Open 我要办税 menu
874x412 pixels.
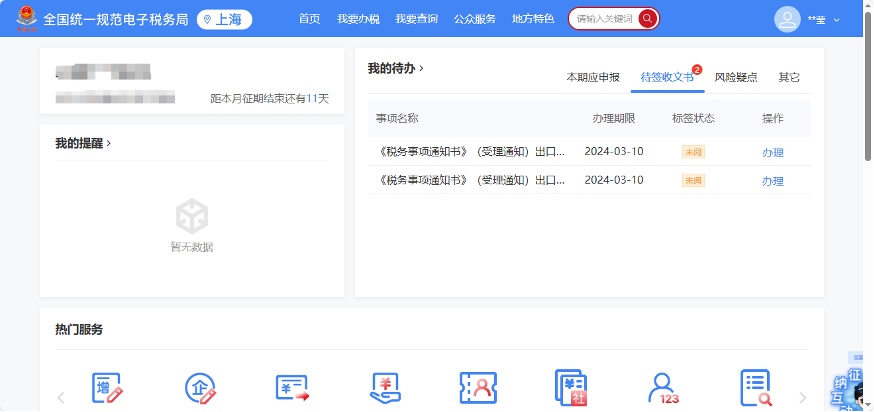tap(357, 19)
